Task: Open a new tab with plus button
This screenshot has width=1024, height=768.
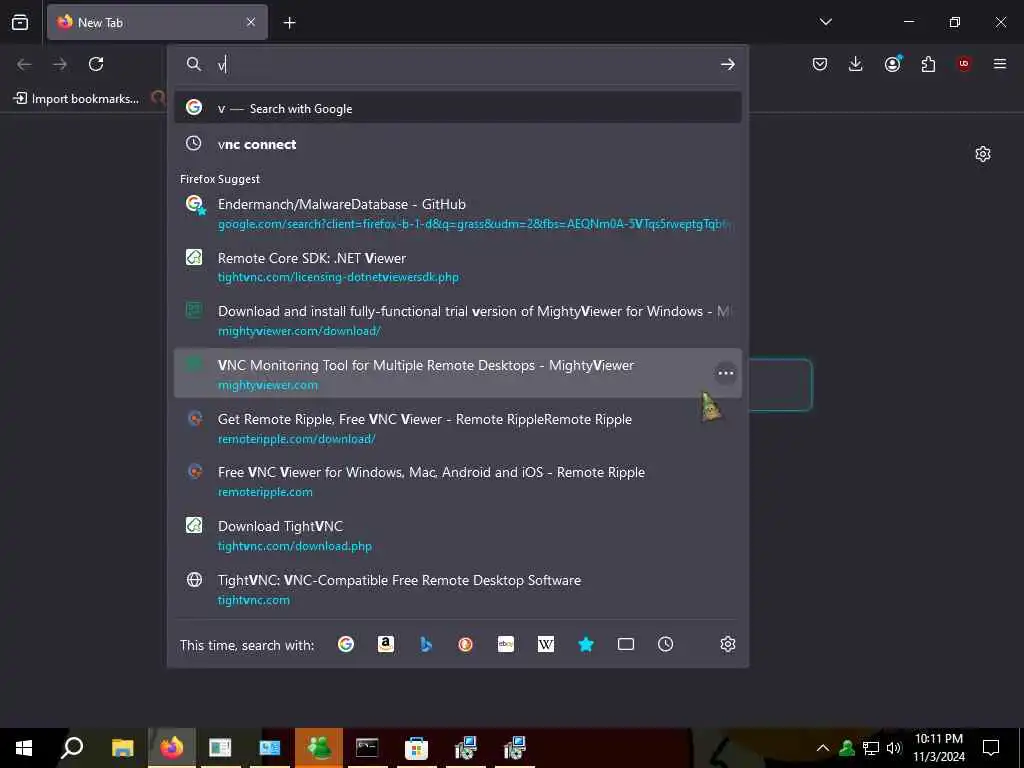Action: pyautogui.click(x=289, y=23)
